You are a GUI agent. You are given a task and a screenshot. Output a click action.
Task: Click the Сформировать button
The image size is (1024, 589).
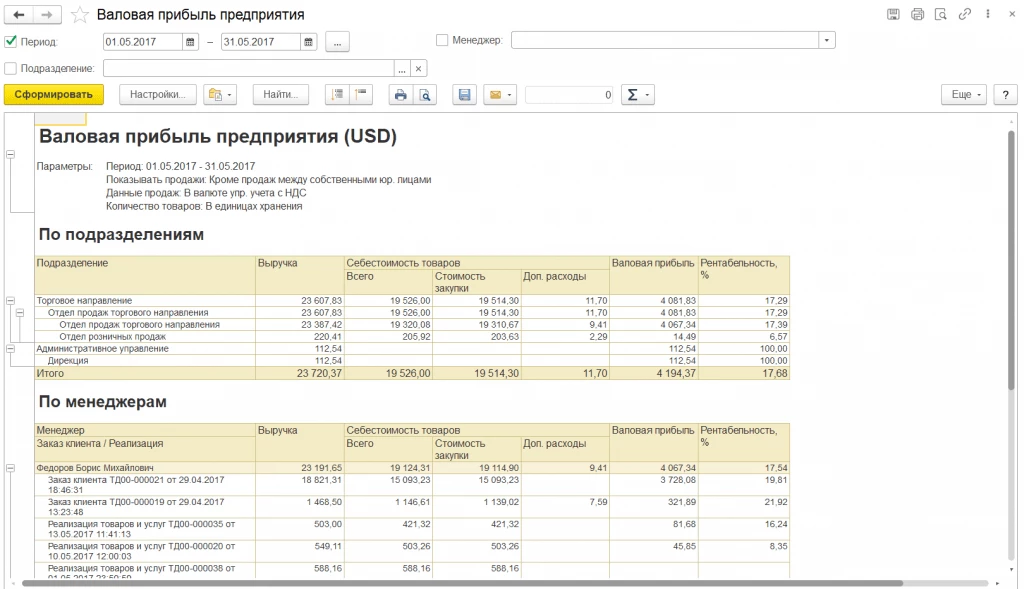click(x=54, y=95)
